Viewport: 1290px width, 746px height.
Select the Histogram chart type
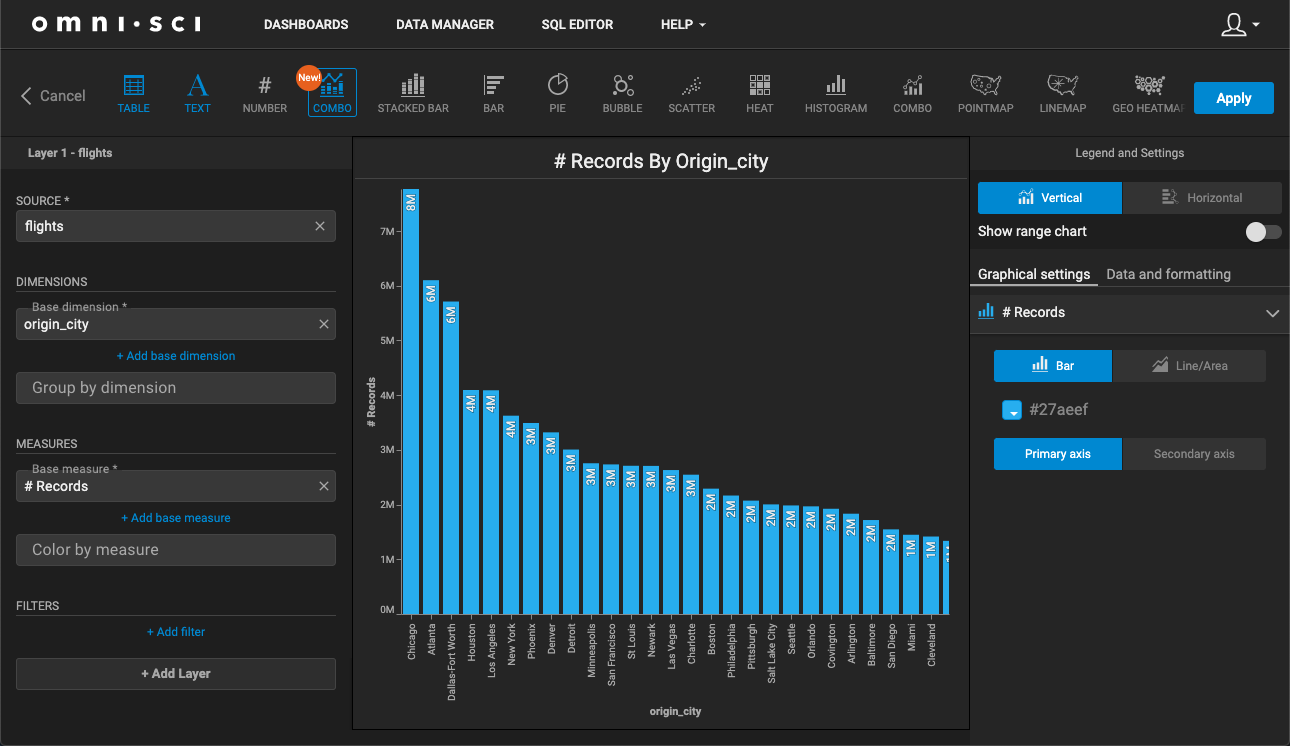[x=836, y=94]
